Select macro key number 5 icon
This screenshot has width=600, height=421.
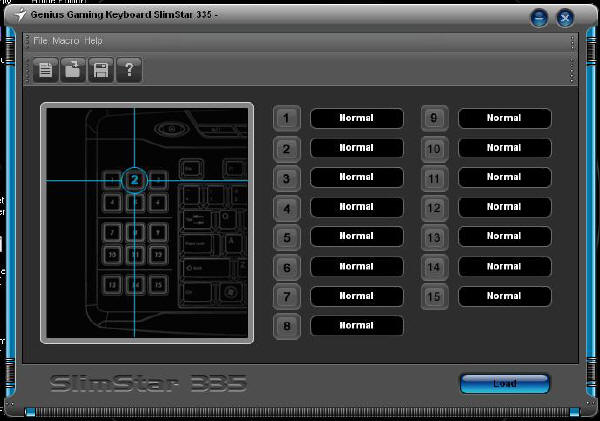pos(287,238)
